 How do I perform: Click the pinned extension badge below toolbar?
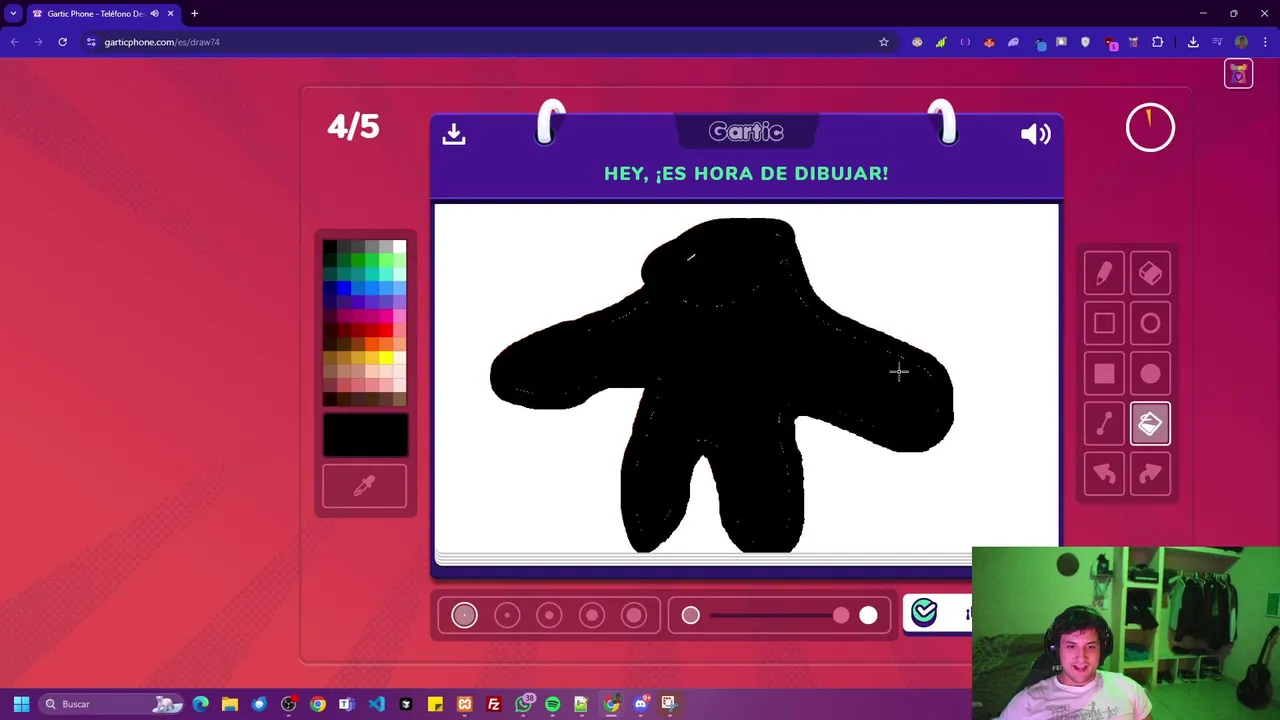pyautogui.click(x=1239, y=74)
